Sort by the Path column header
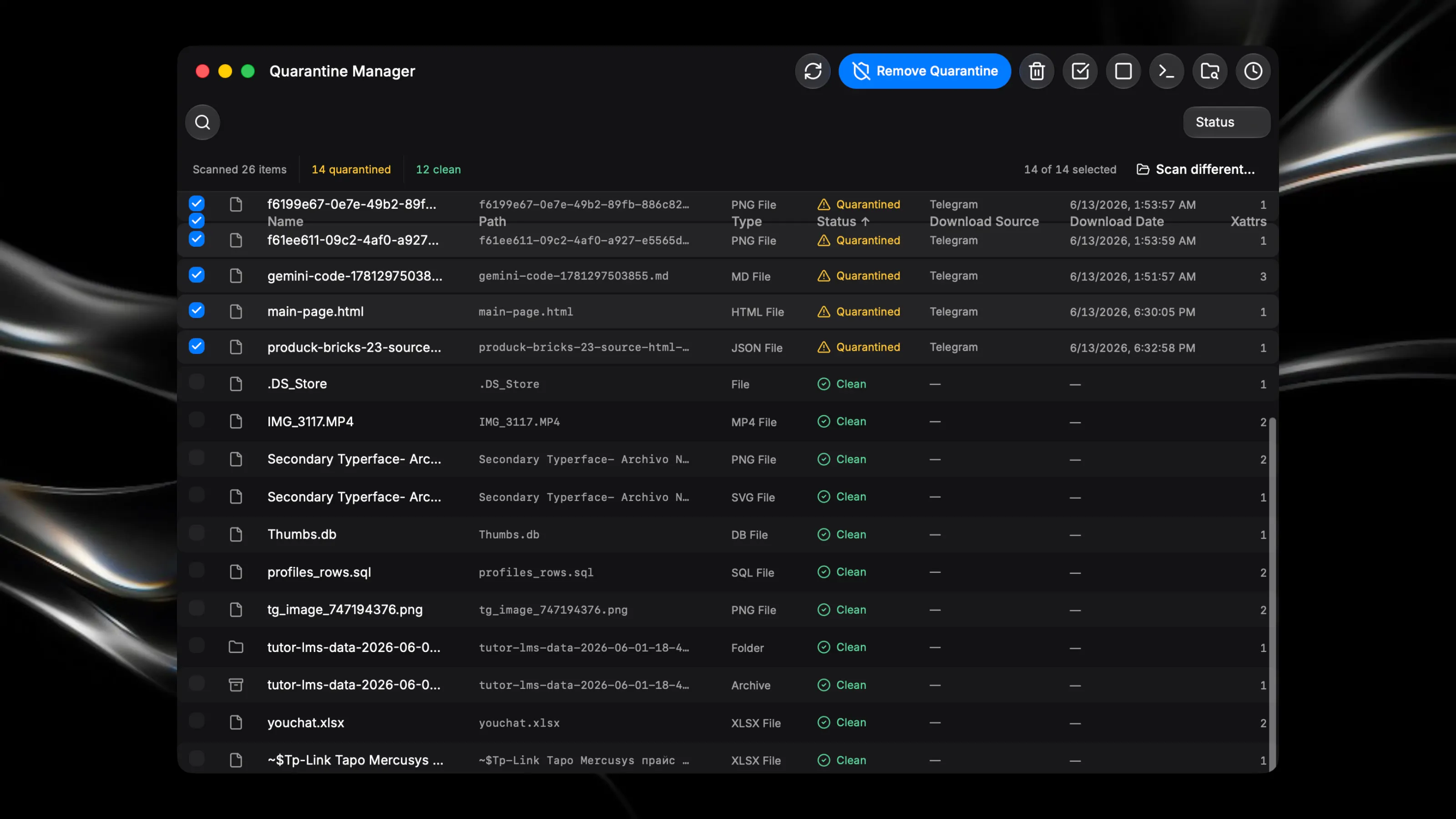The height and width of the screenshot is (819, 1456). (492, 222)
